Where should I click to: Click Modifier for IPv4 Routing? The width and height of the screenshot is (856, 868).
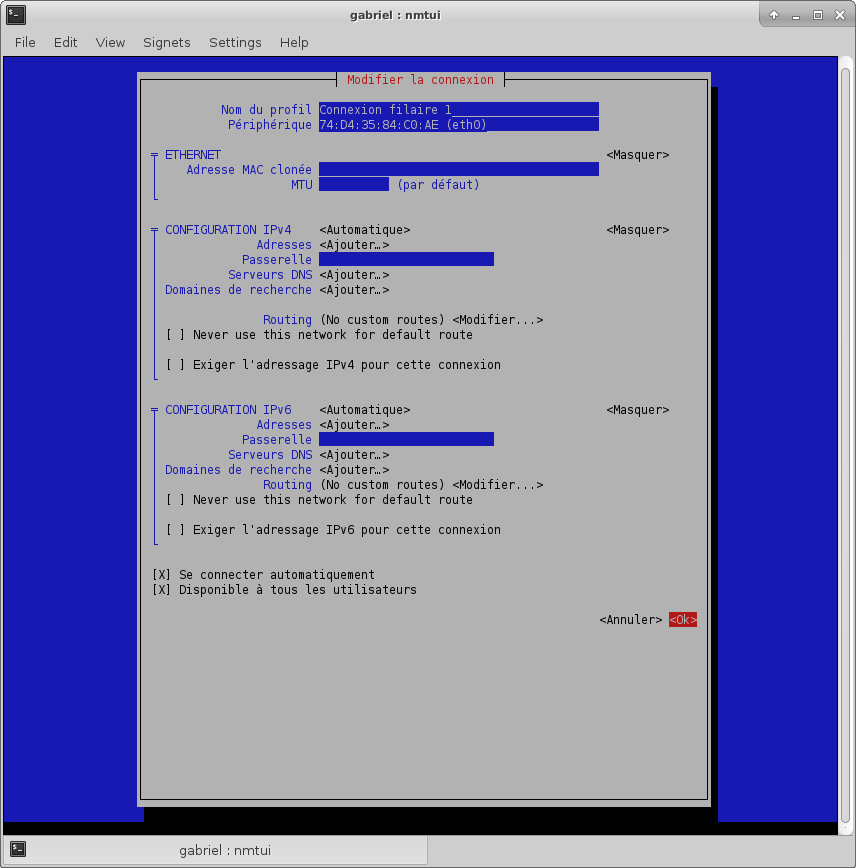coord(498,320)
